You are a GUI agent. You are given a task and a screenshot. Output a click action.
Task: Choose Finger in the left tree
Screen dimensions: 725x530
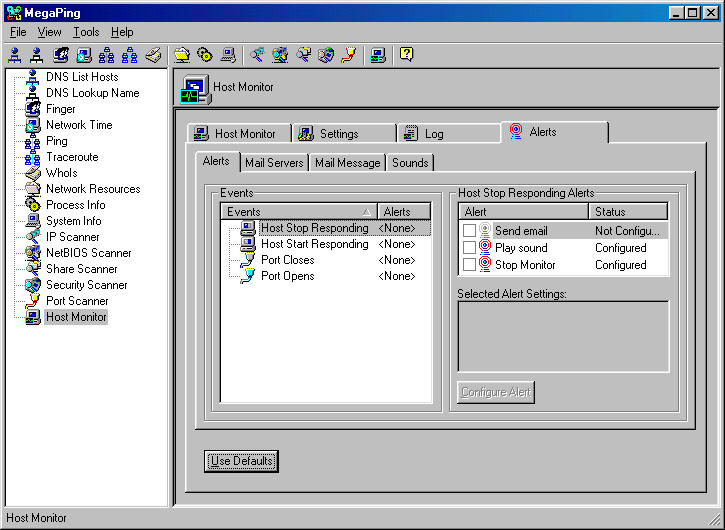pos(61,109)
